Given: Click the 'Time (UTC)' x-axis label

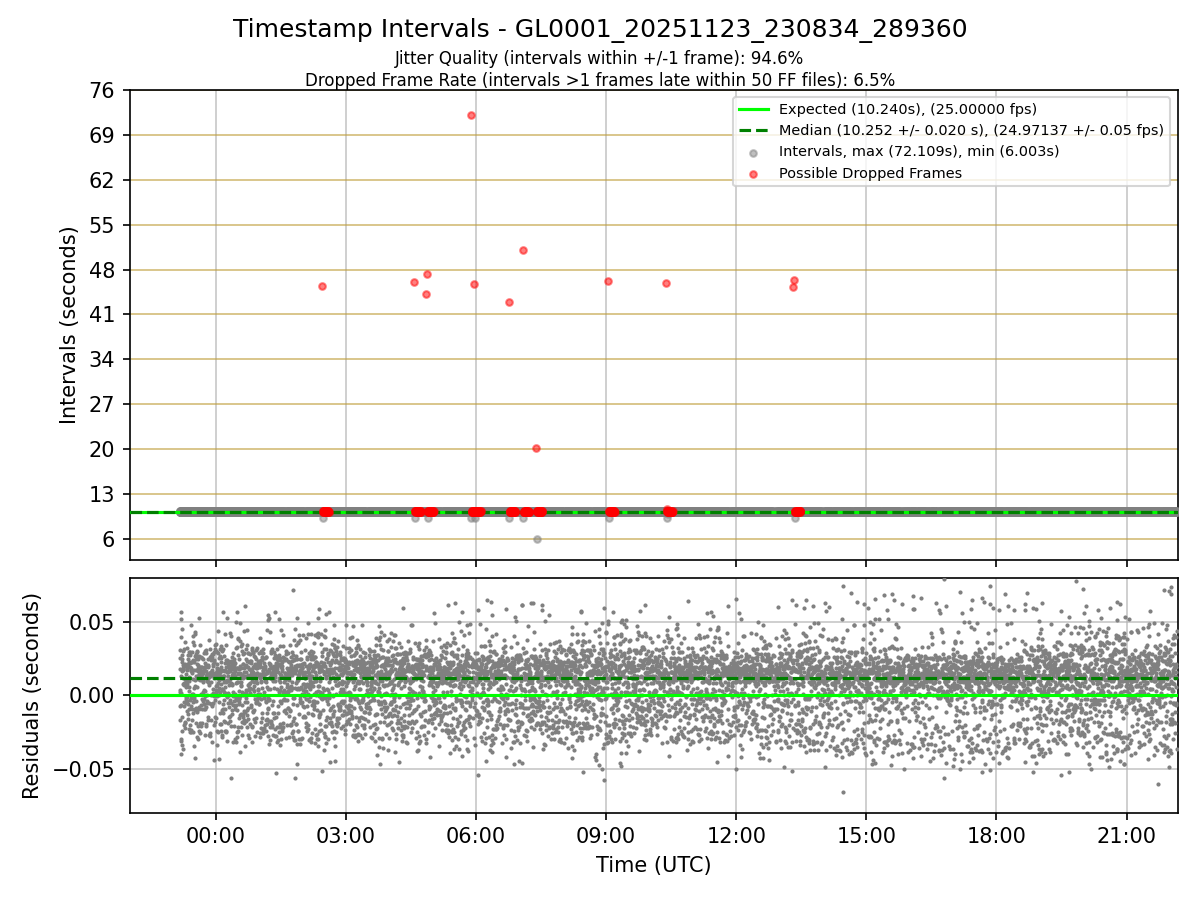Looking at the screenshot, I should [x=654, y=865].
